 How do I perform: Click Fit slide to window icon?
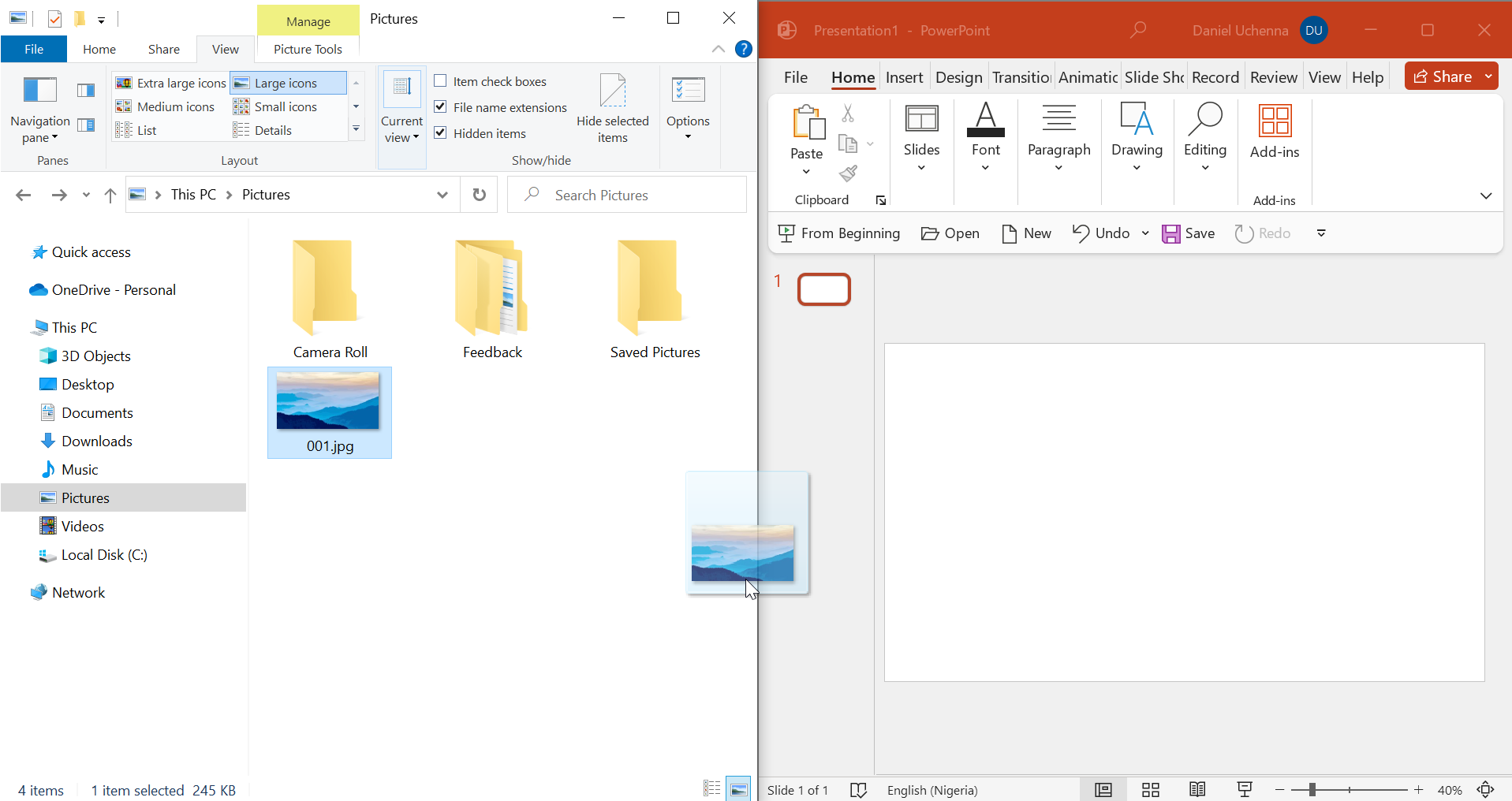click(x=1485, y=790)
